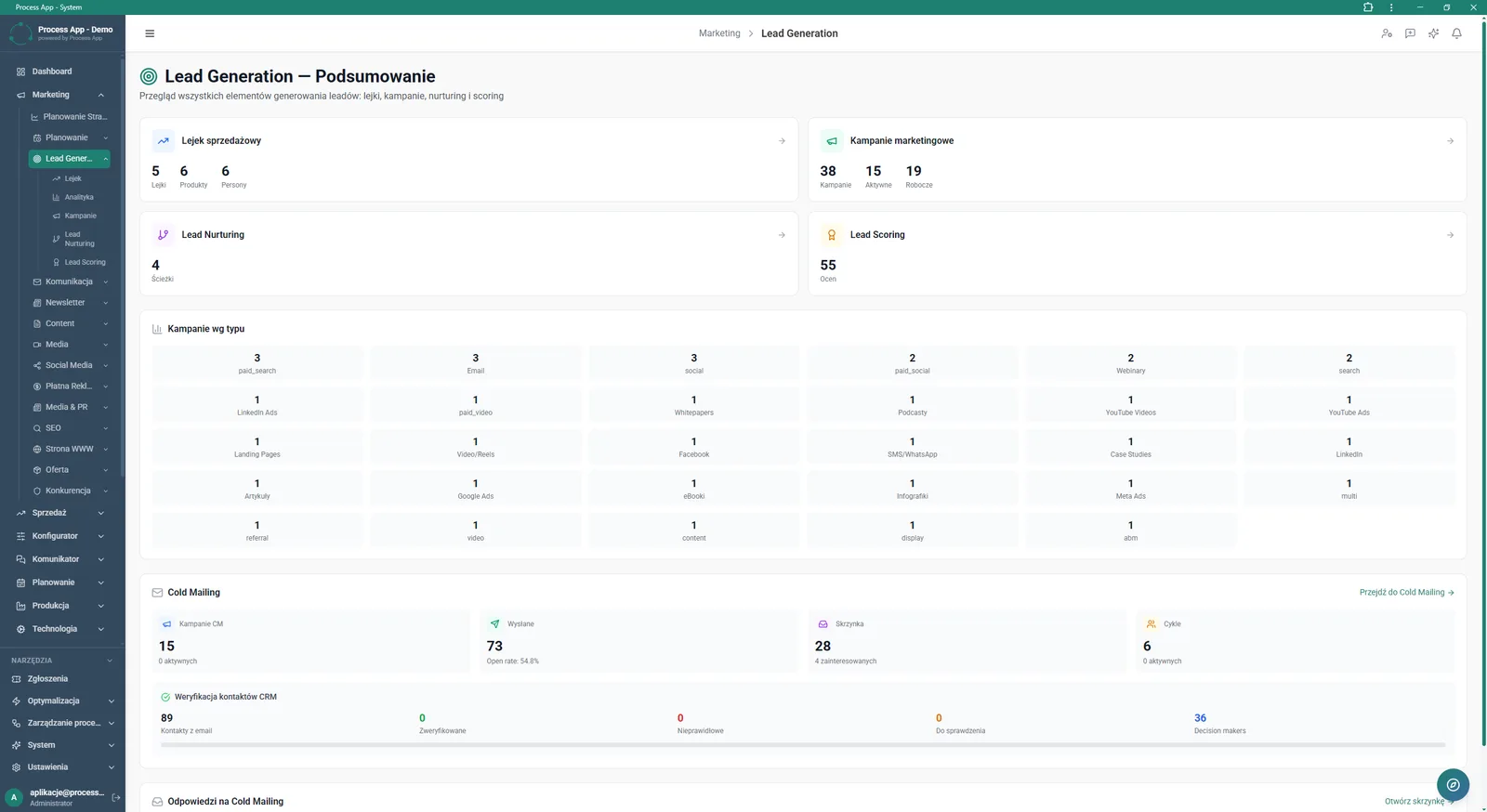Open the Lead Scoring card arrow
The width and height of the screenshot is (1487, 812).
click(x=1450, y=235)
